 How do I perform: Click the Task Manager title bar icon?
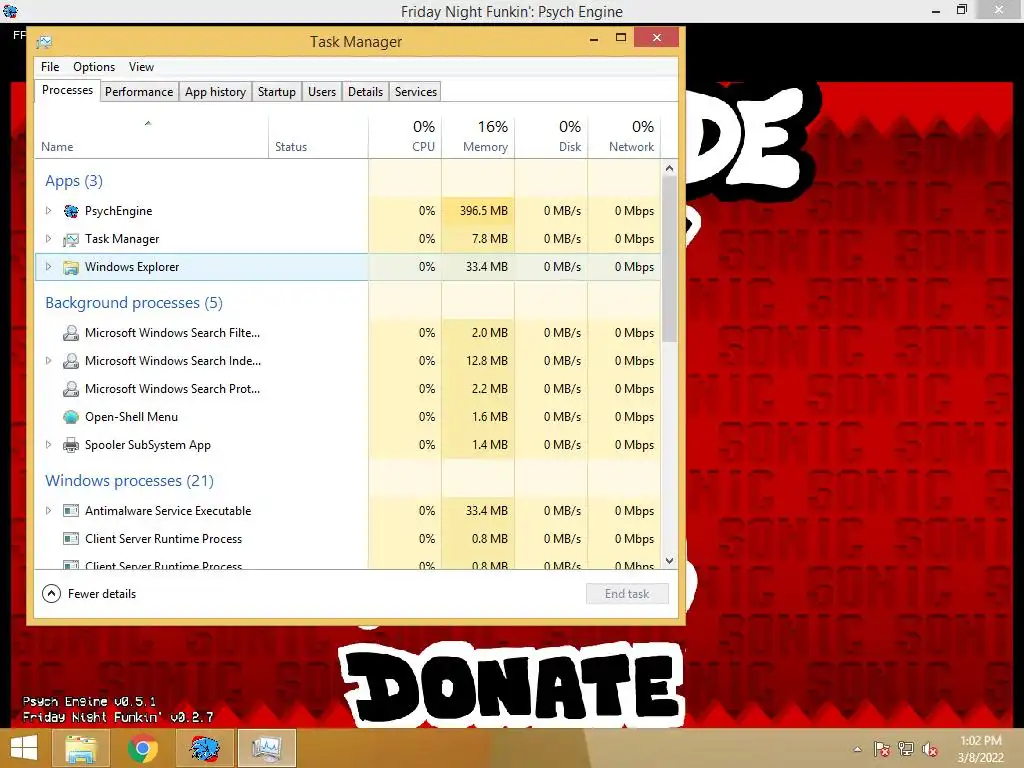[44, 42]
